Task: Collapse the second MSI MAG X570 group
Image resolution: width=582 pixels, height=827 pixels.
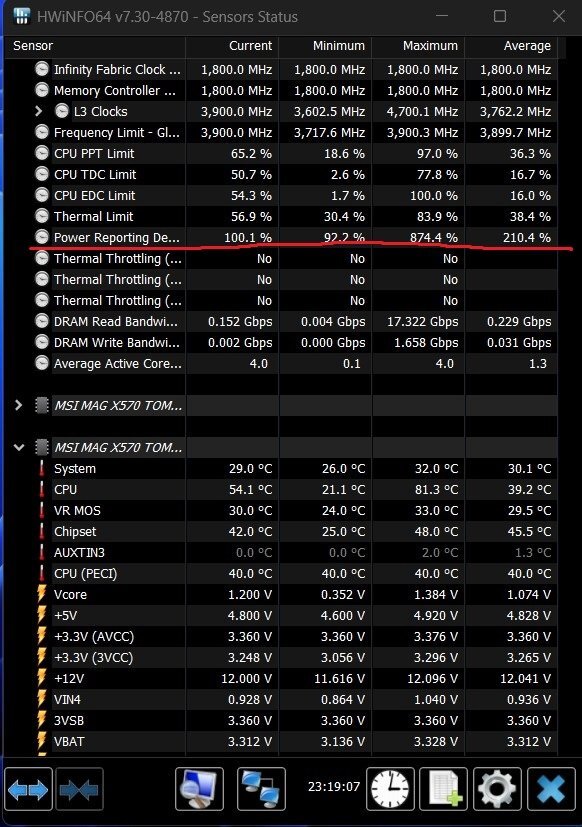Action: pos(18,447)
